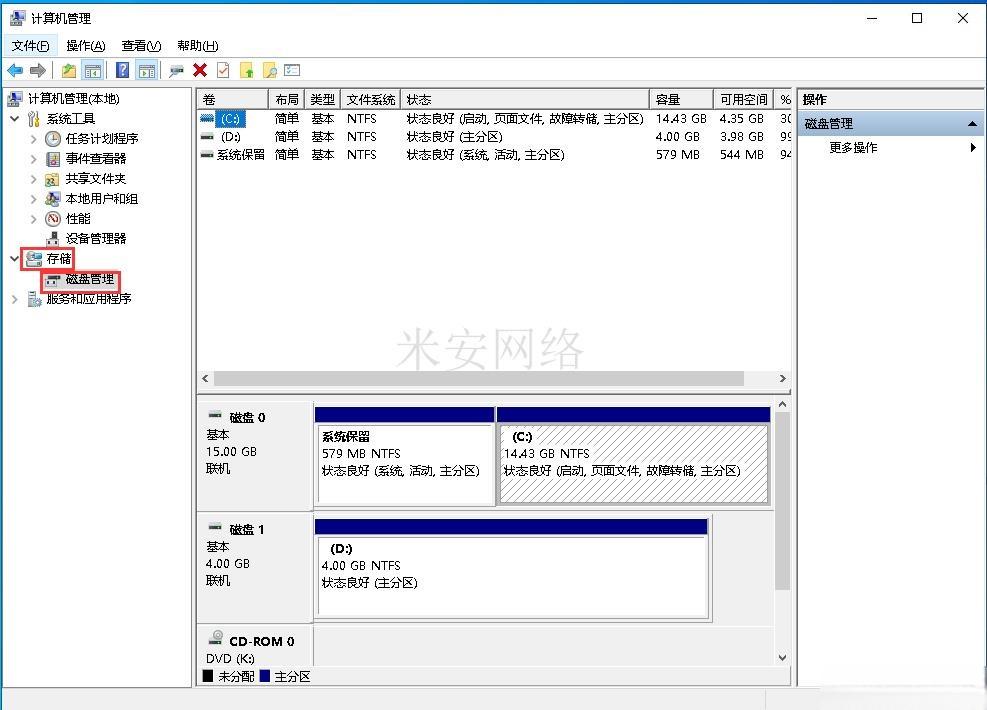
Task: Click the horizontal scrollbar thumb of volume list
Action: [478, 378]
